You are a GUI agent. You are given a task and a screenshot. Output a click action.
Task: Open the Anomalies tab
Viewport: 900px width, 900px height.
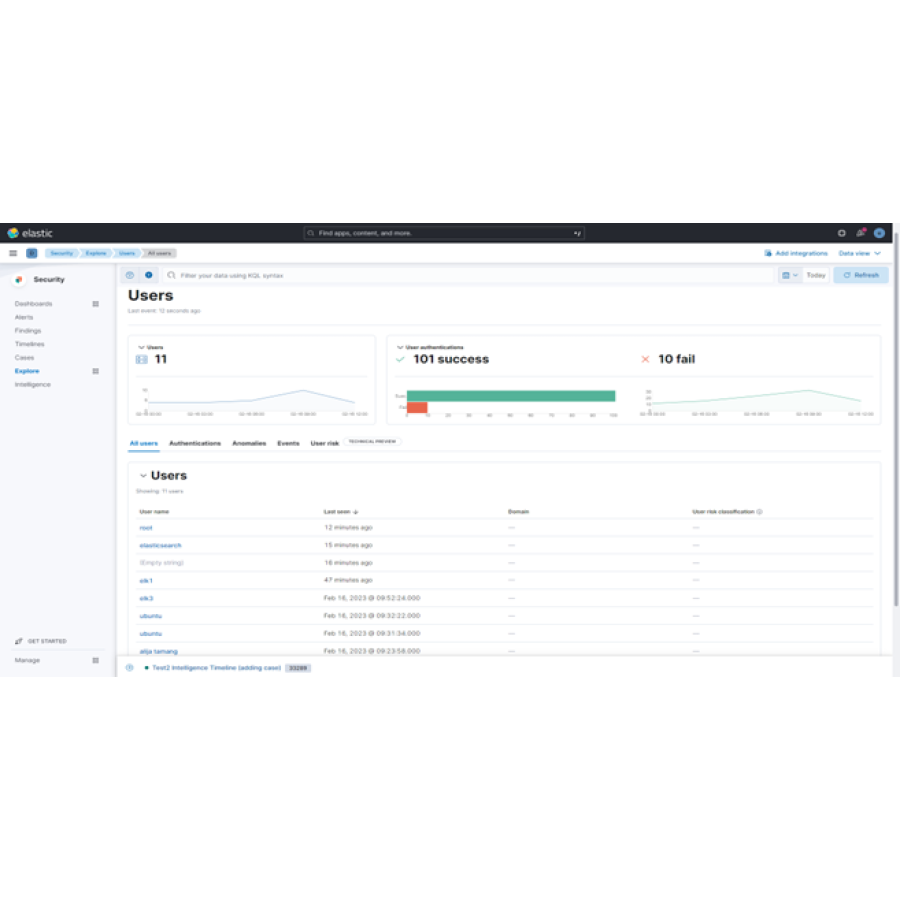coord(248,442)
